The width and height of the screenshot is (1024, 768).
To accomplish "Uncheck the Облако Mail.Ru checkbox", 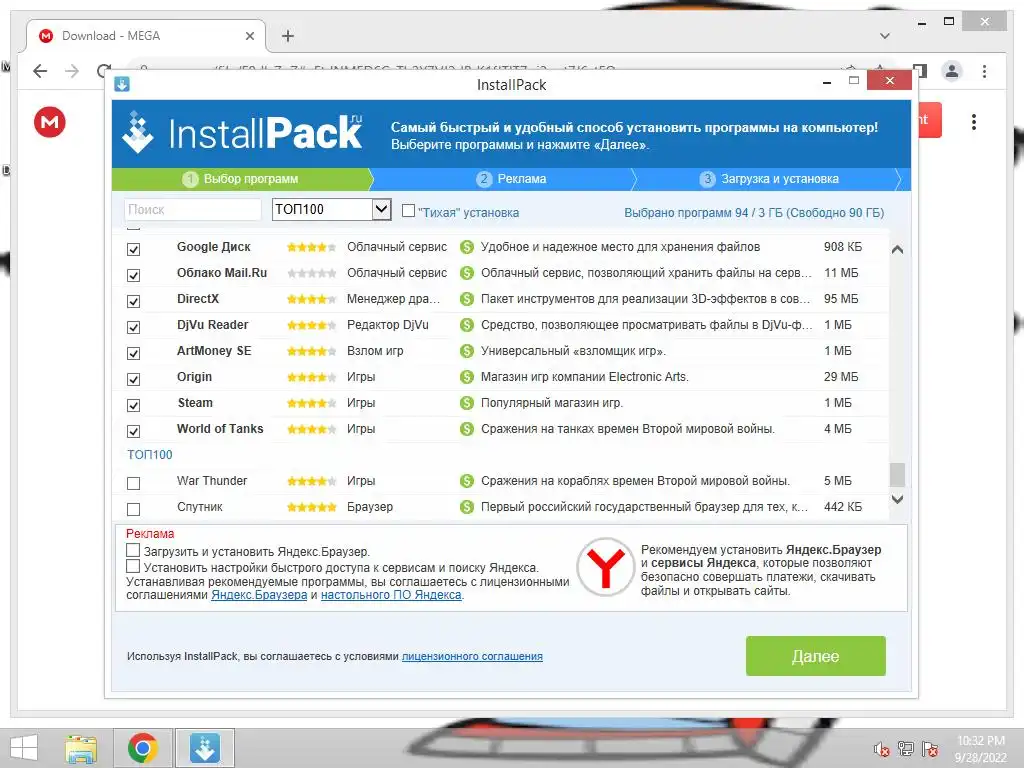I will 133,276.
